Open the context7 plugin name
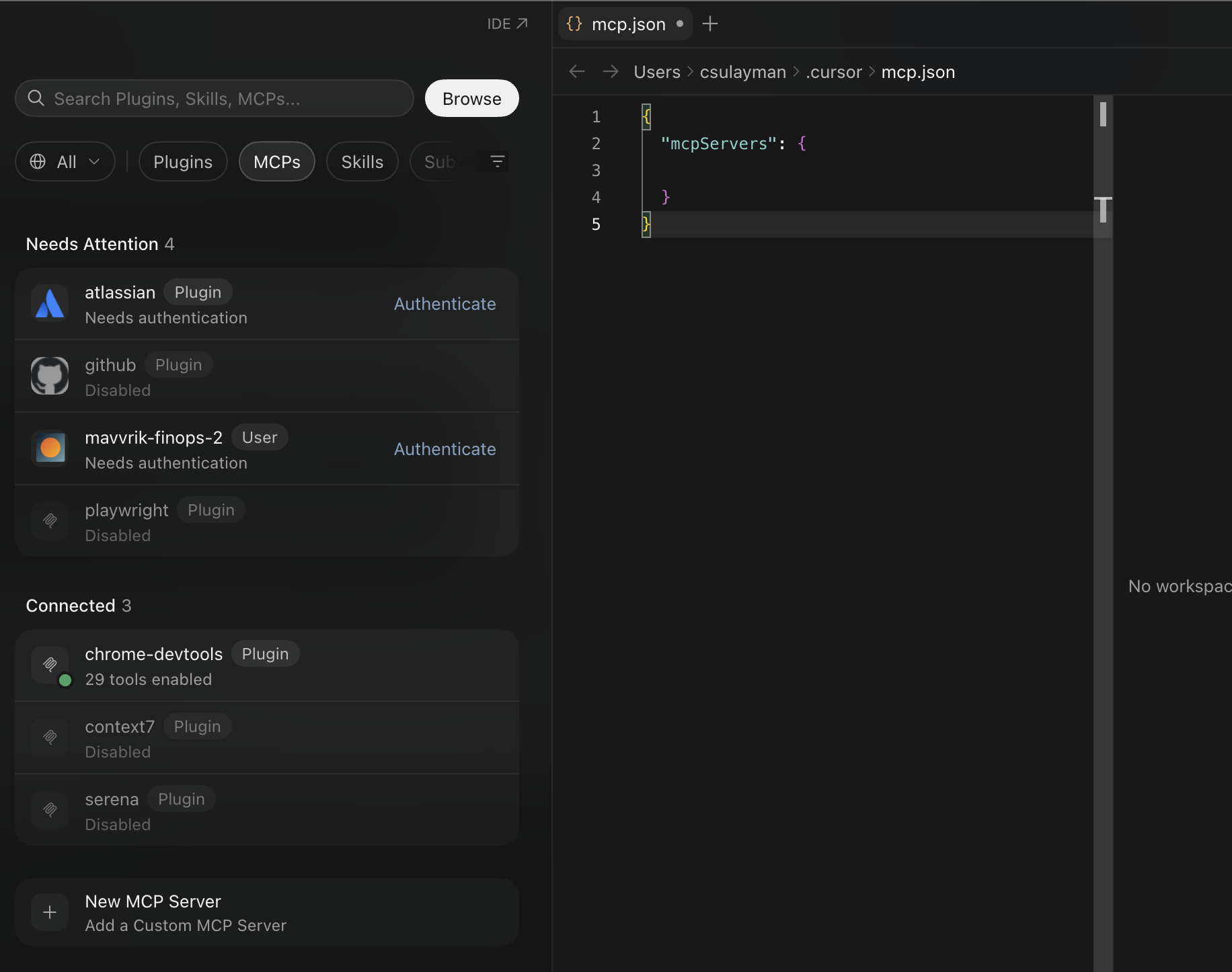 click(x=120, y=727)
